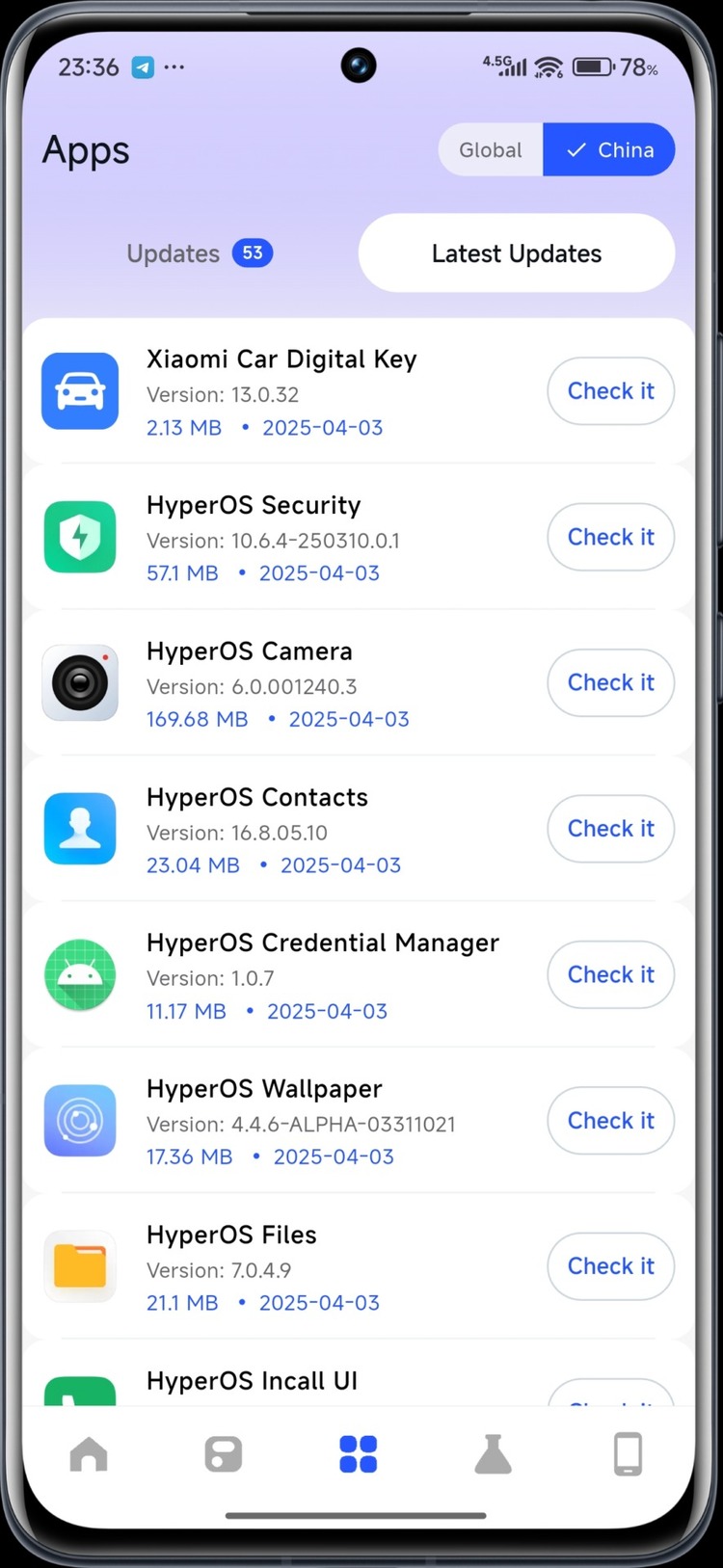Open the phone device tab in bottom bar
The image size is (723, 1568).
[x=628, y=1454]
